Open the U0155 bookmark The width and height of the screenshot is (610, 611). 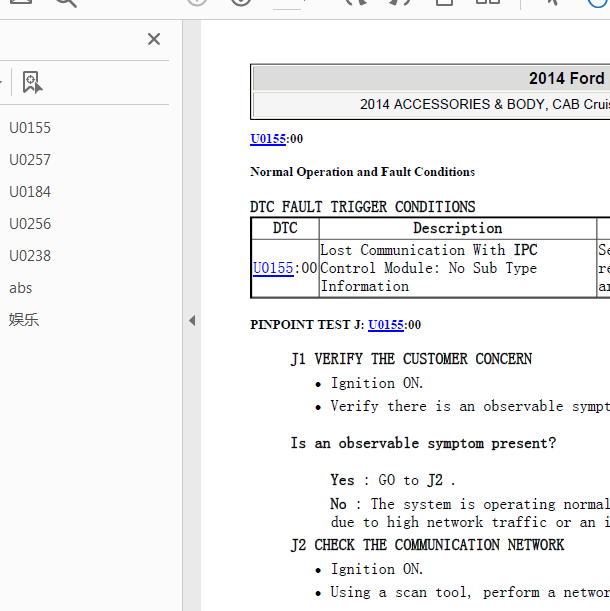pos(30,128)
